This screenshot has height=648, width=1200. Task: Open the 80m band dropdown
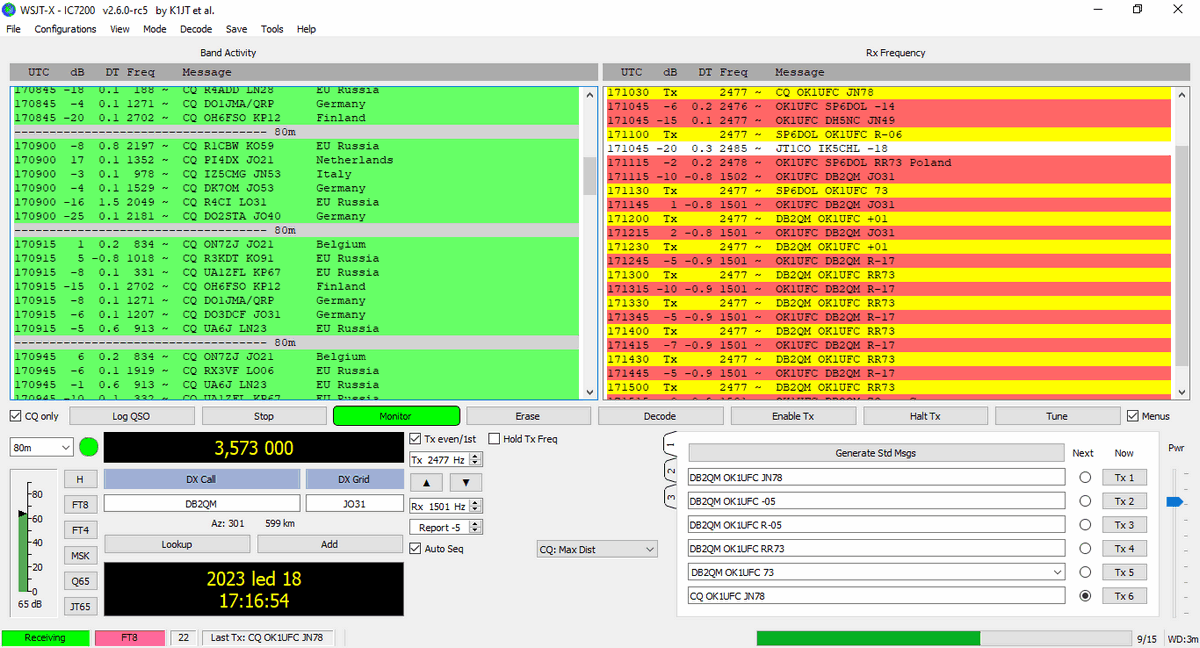41,447
